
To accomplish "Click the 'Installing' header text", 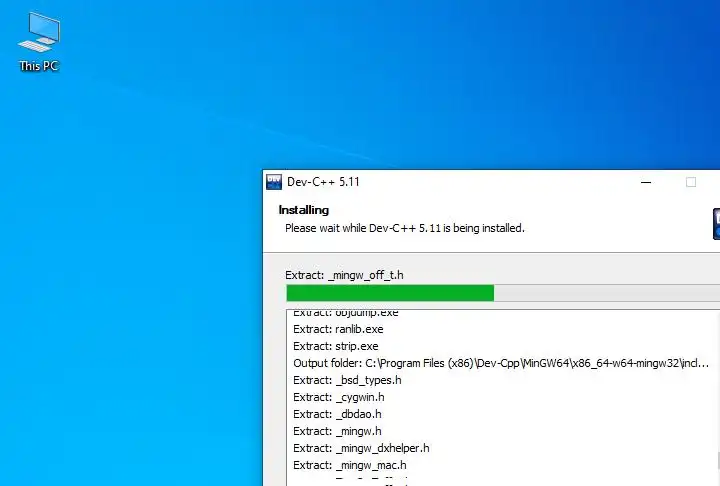I will point(304,210).
